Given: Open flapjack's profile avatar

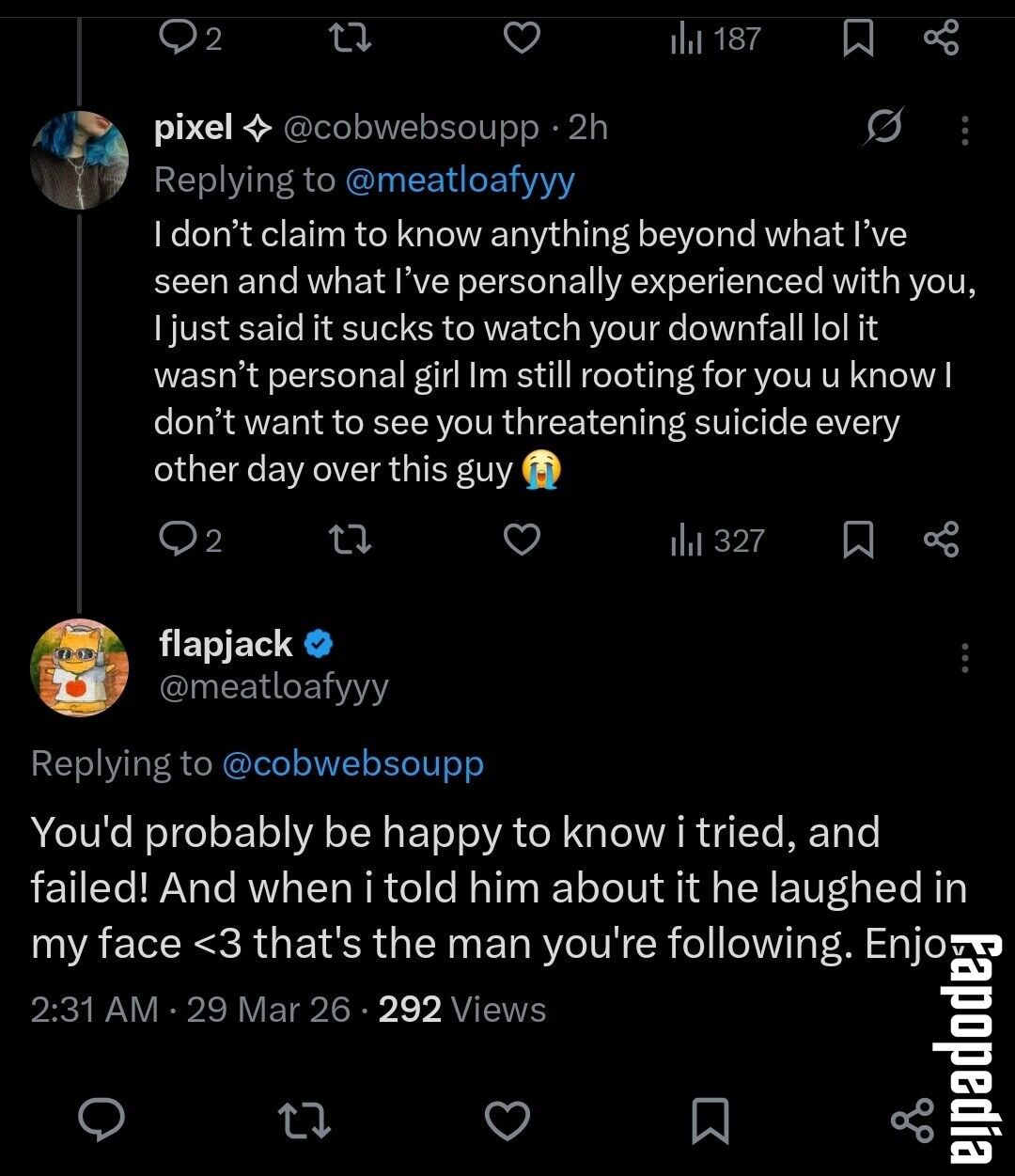Looking at the screenshot, I should 80,667.
